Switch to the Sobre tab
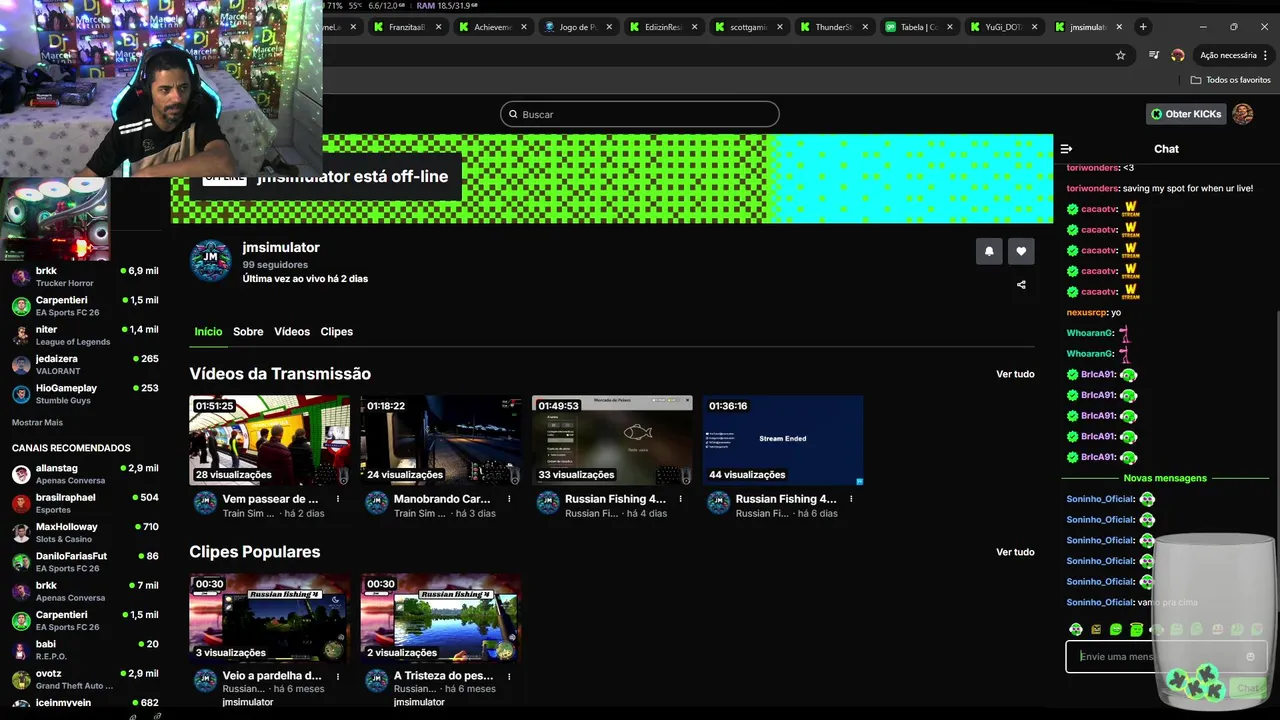This screenshot has width=1280, height=720. [248, 332]
